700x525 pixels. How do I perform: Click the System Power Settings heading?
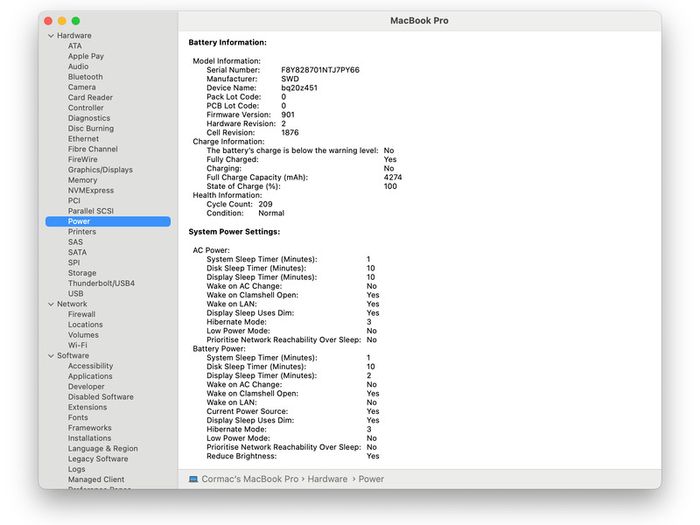pos(234,232)
